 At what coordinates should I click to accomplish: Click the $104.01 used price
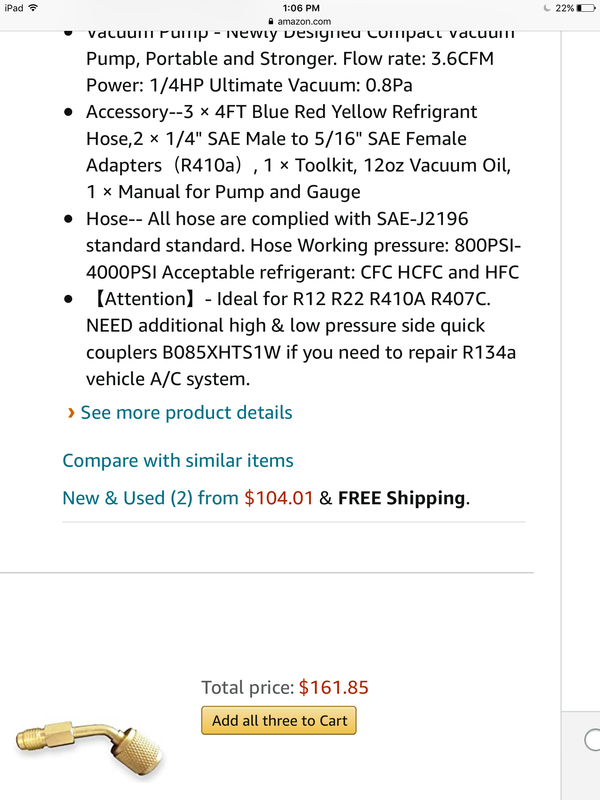(279, 497)
